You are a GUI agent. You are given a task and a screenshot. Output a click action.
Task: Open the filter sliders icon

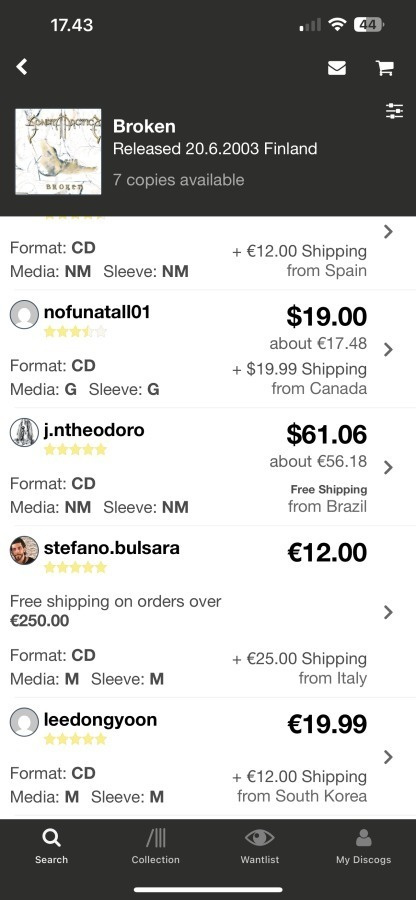point(394,111)
